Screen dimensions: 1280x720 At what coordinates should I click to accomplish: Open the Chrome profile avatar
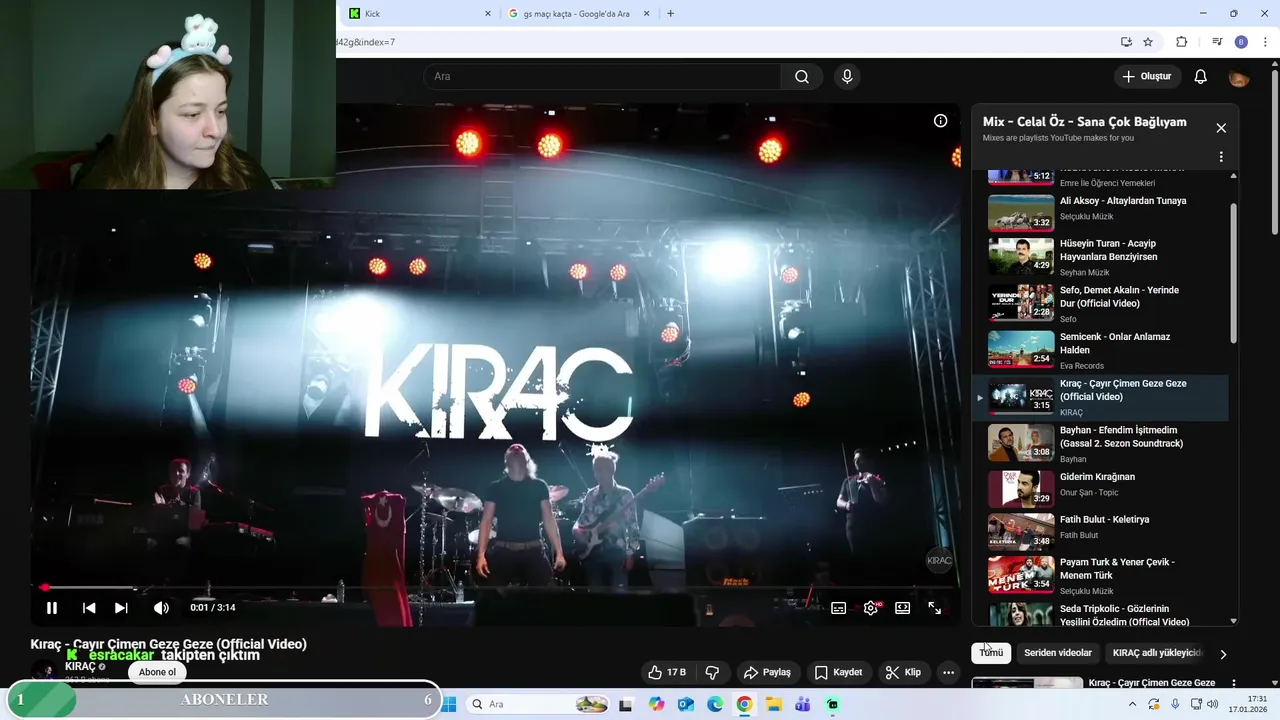1241,42
